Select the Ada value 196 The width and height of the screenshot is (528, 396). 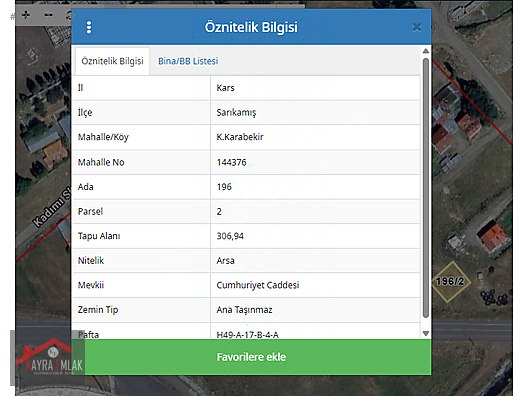click(x=224, y=187)
